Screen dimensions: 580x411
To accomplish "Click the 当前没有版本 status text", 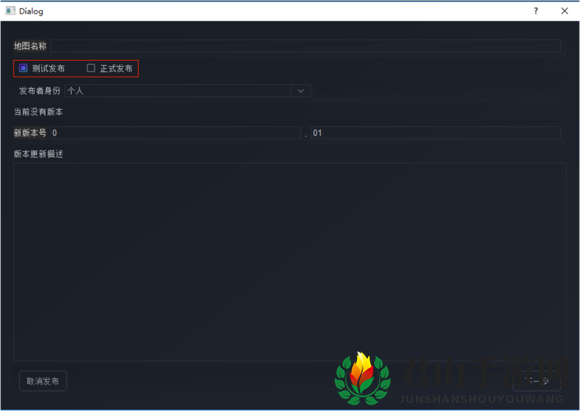I will [x=38, y=112].
